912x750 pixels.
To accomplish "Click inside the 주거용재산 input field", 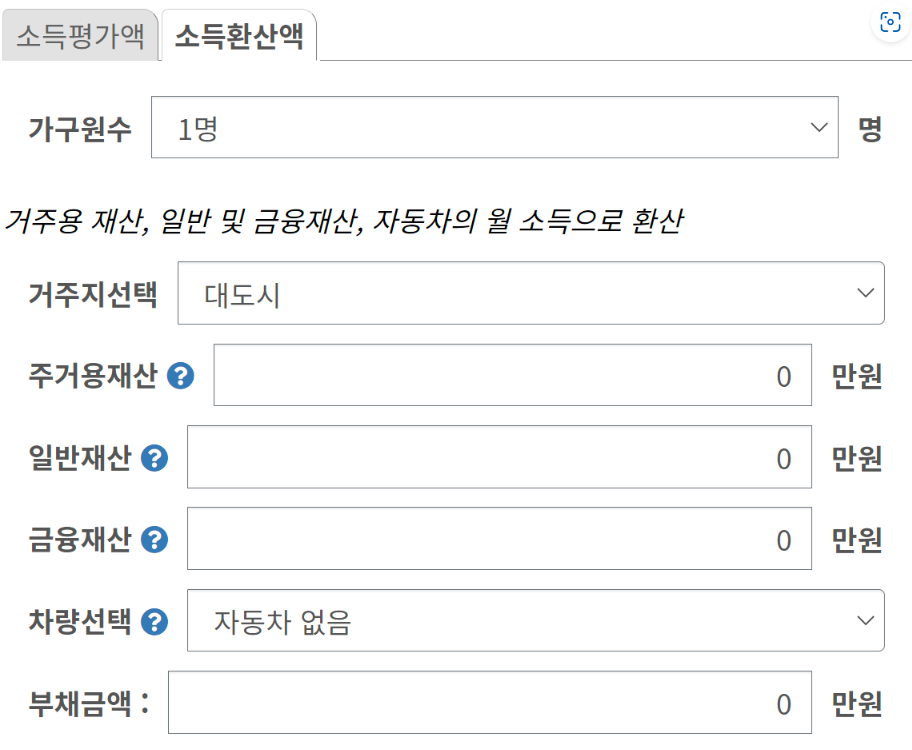I will [510, 375].
